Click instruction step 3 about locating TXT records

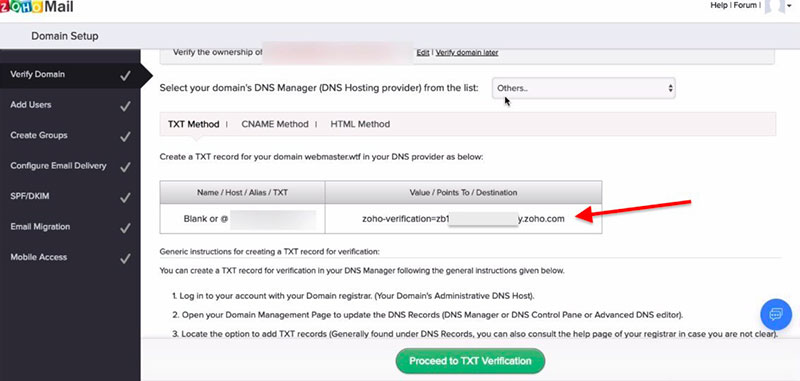point(474,335)
